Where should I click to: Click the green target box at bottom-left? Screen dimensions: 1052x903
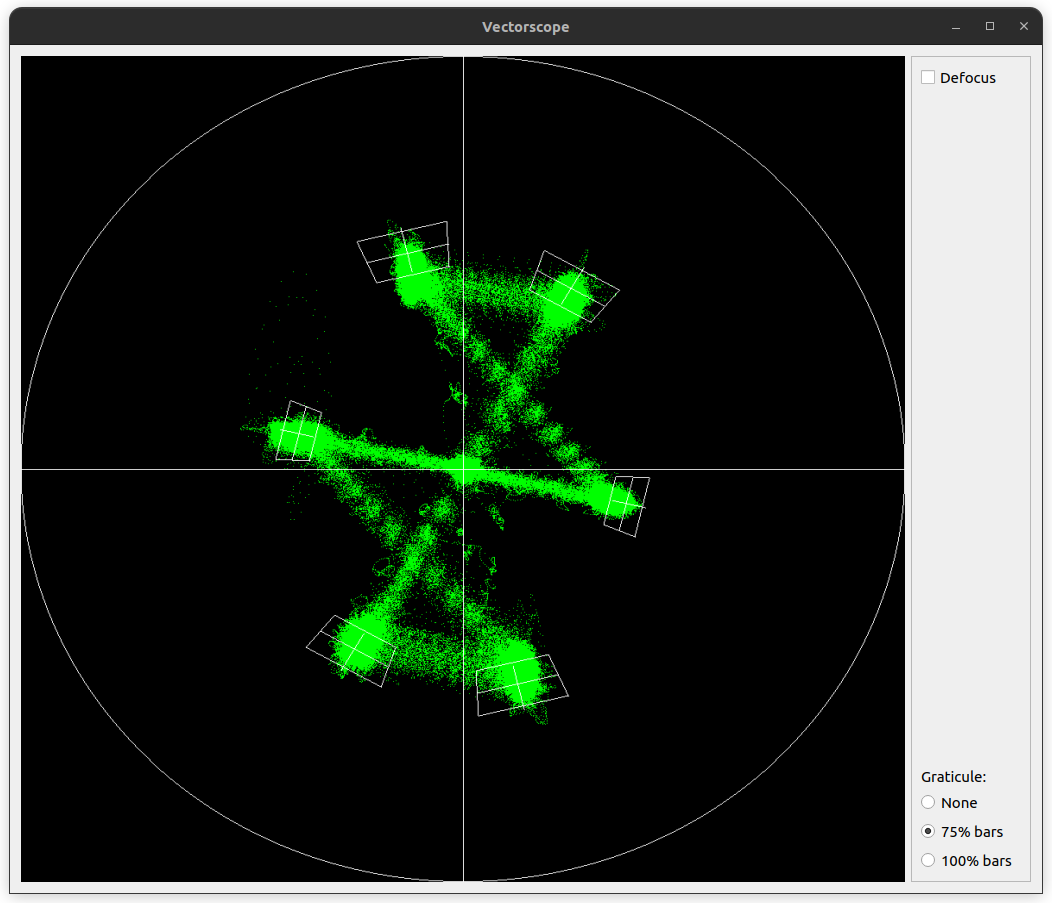(351, 650)
